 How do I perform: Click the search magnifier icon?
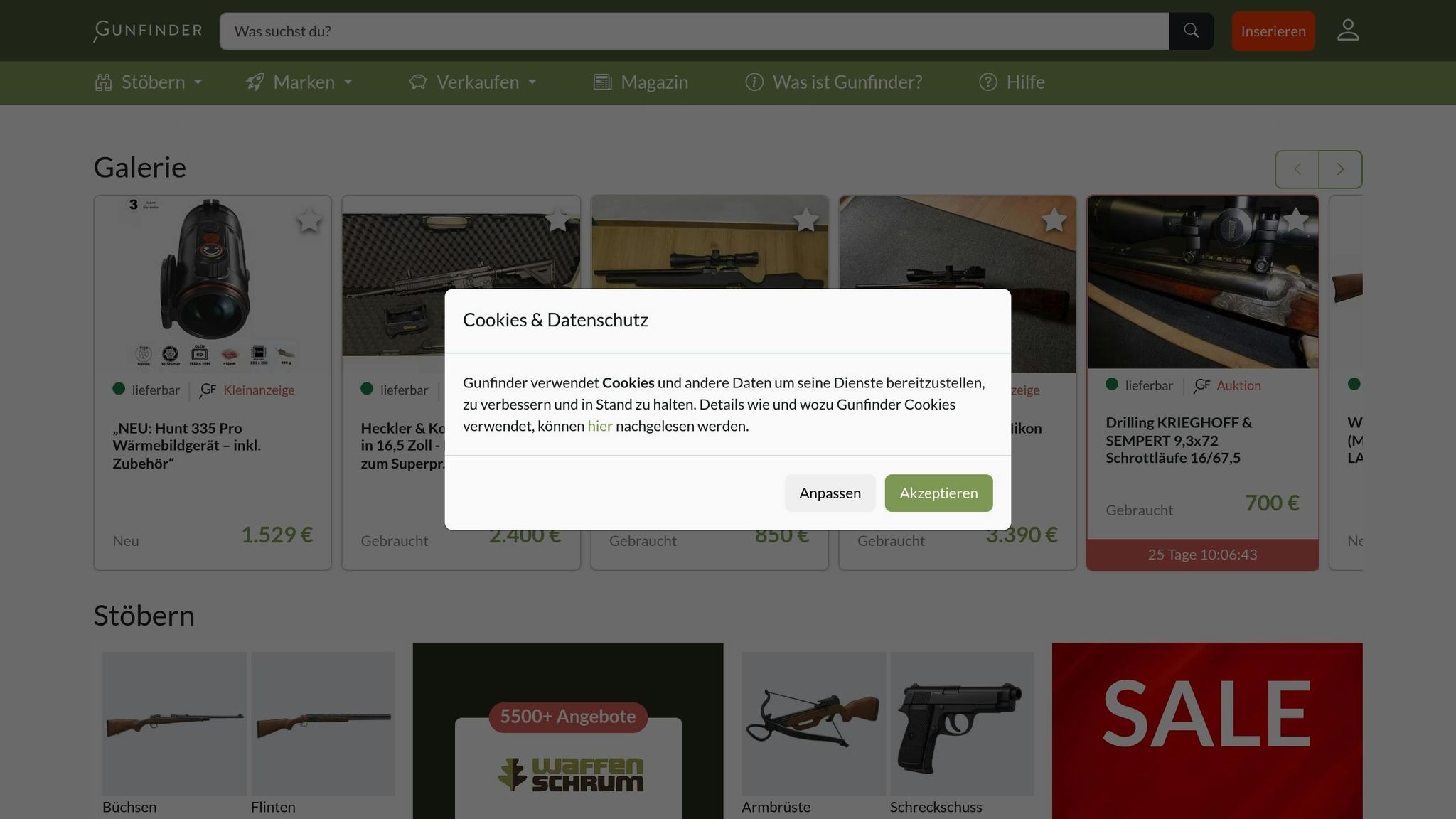(1192, 31)
